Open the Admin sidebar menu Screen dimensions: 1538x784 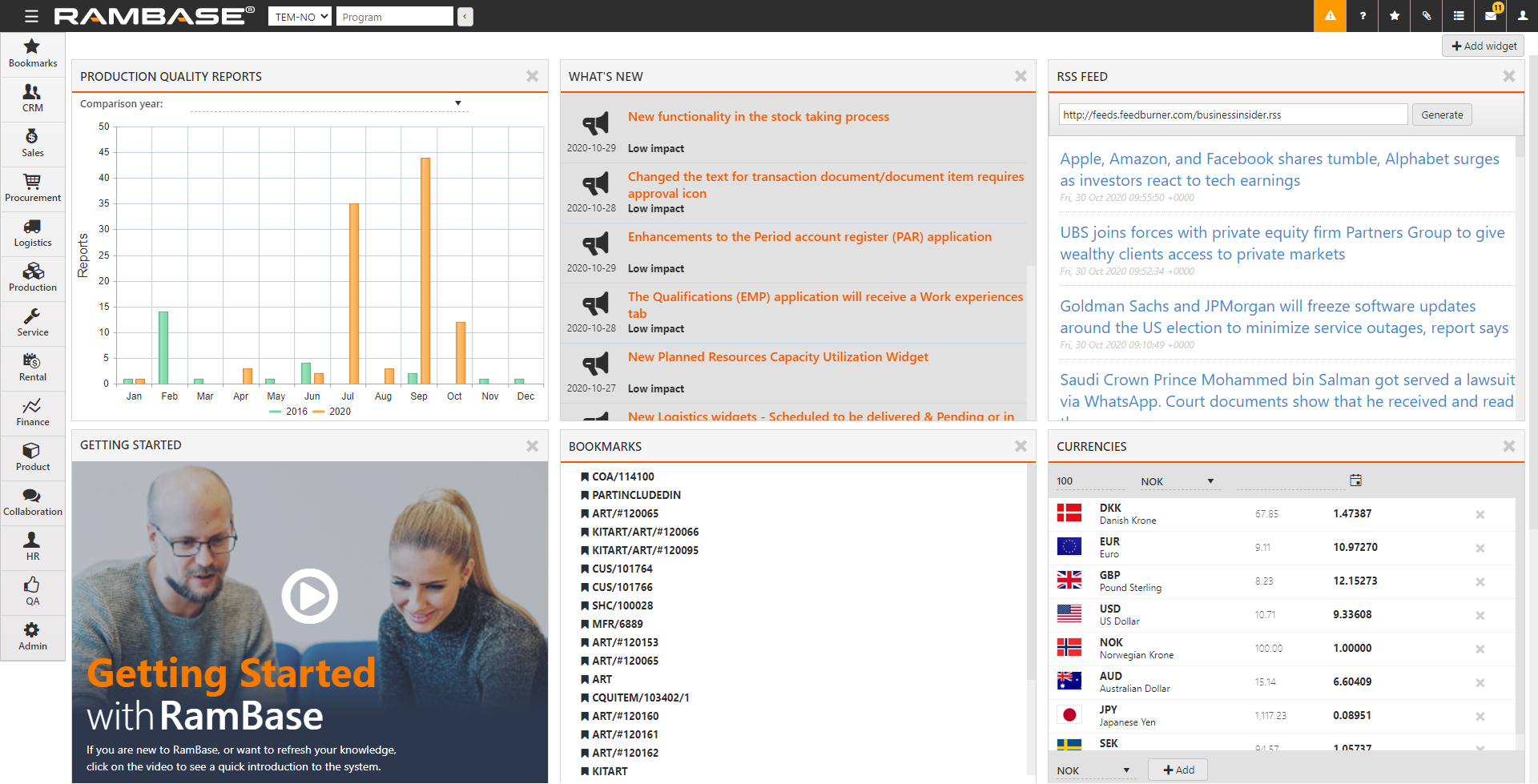[x=33, y=637]
